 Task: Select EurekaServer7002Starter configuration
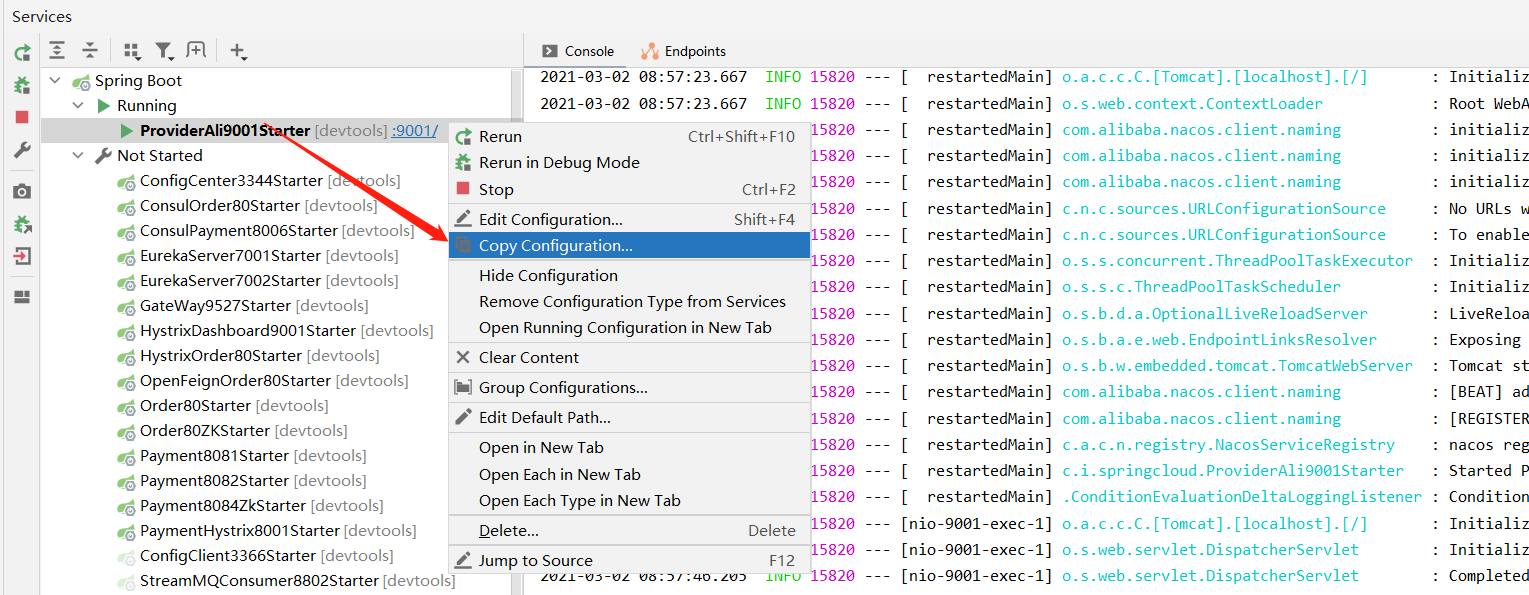230,281
